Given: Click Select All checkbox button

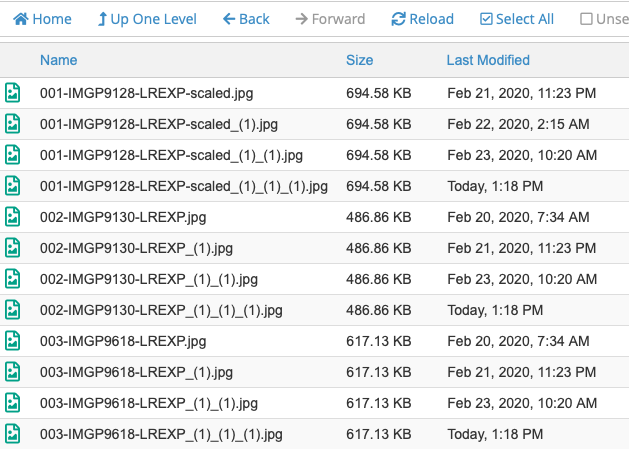Looking at the screenshot, I should [516, 19].
